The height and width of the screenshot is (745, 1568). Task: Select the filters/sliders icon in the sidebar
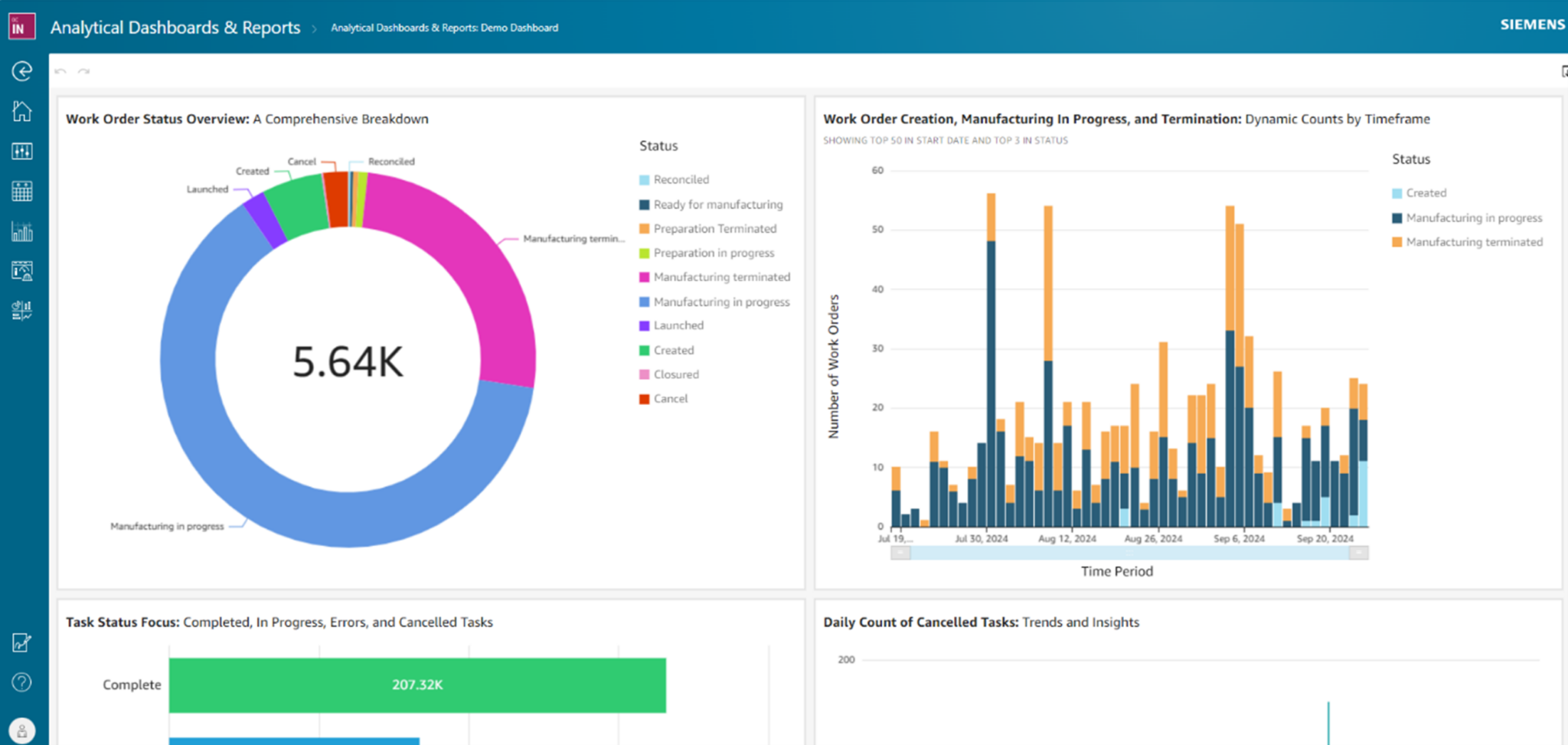22,151
